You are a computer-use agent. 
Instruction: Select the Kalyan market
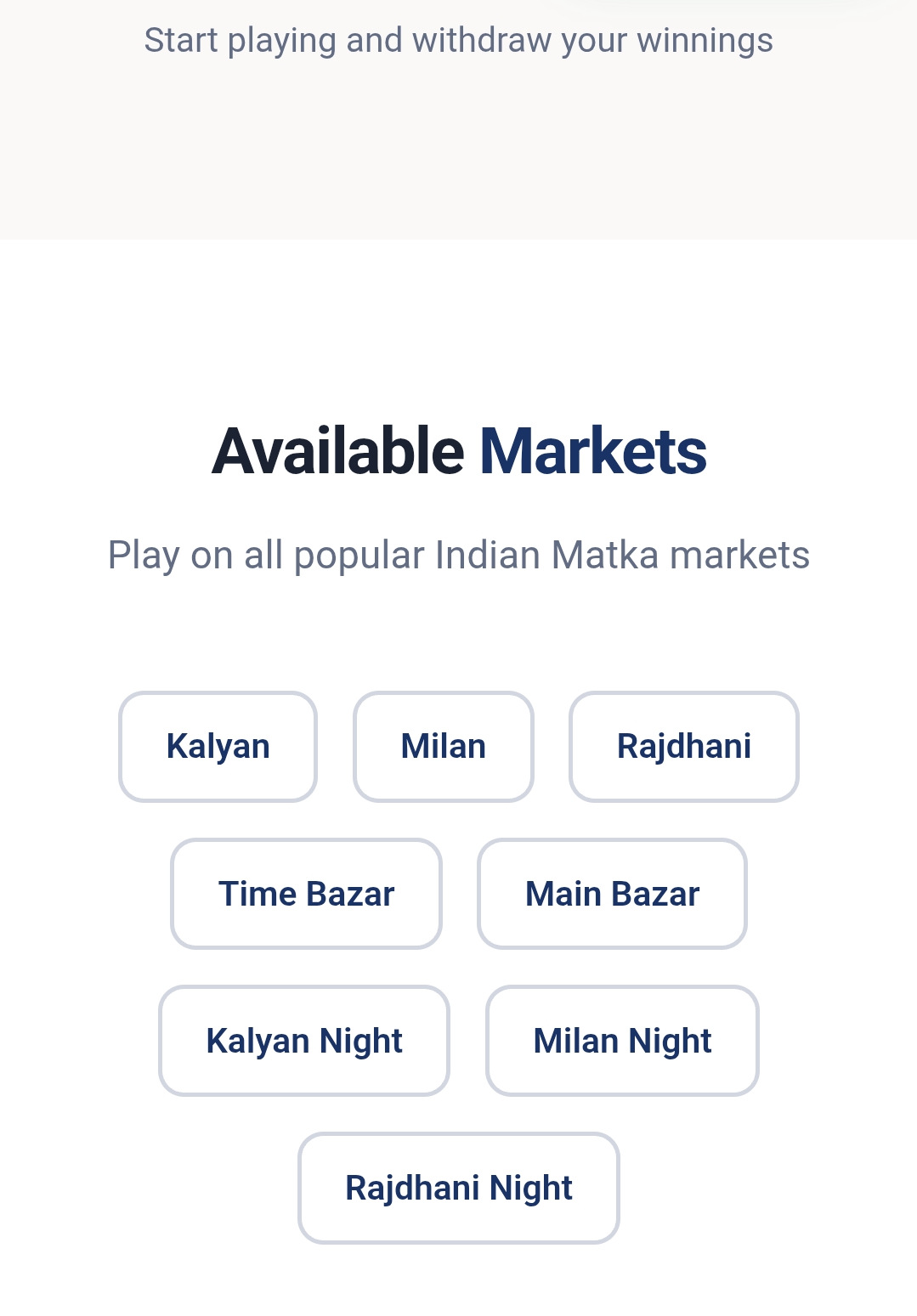coord(218,747)
